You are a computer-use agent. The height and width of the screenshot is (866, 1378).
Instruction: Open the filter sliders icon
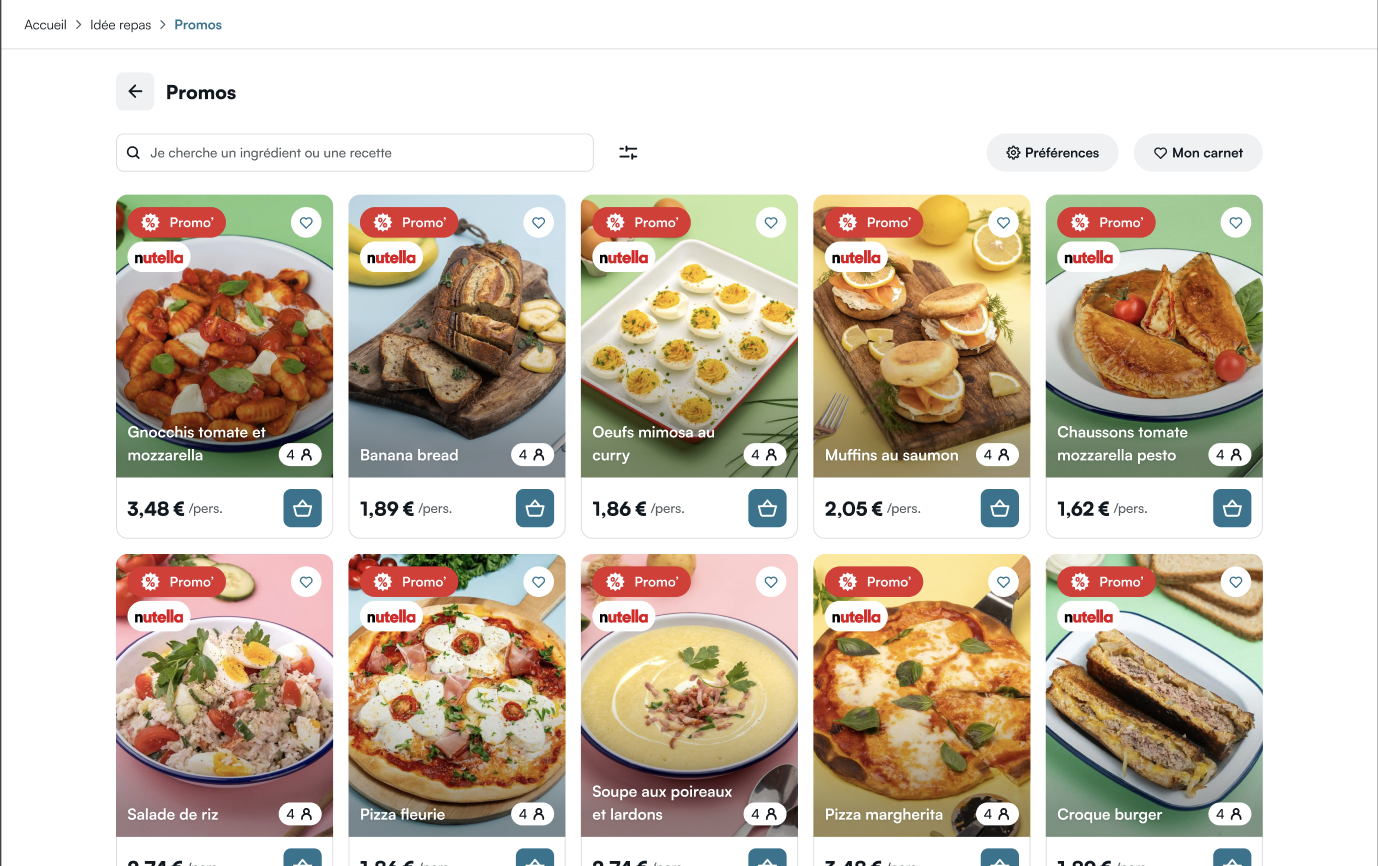tap(628, 153)
